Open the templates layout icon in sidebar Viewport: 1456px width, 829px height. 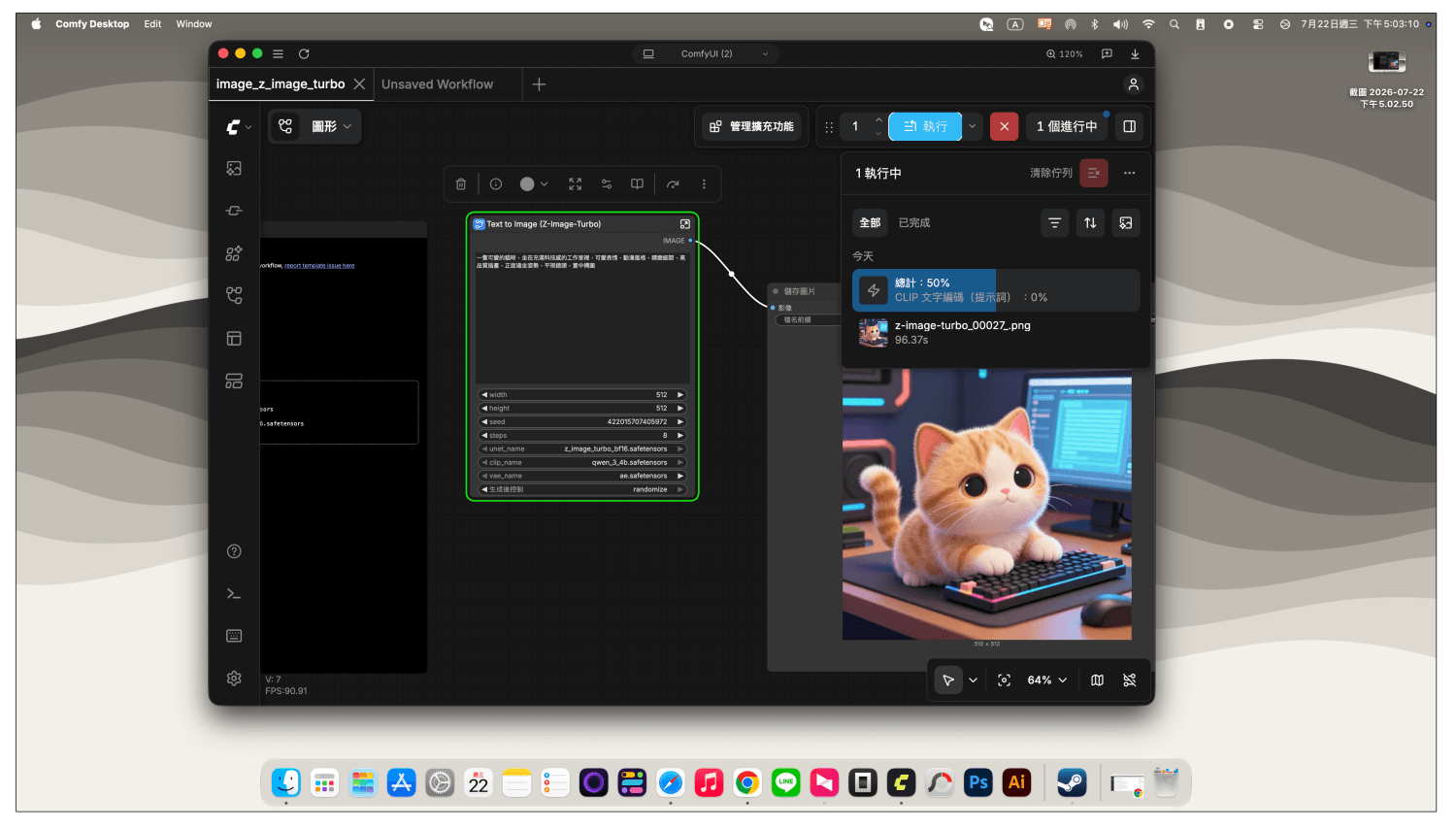[234, 339]
